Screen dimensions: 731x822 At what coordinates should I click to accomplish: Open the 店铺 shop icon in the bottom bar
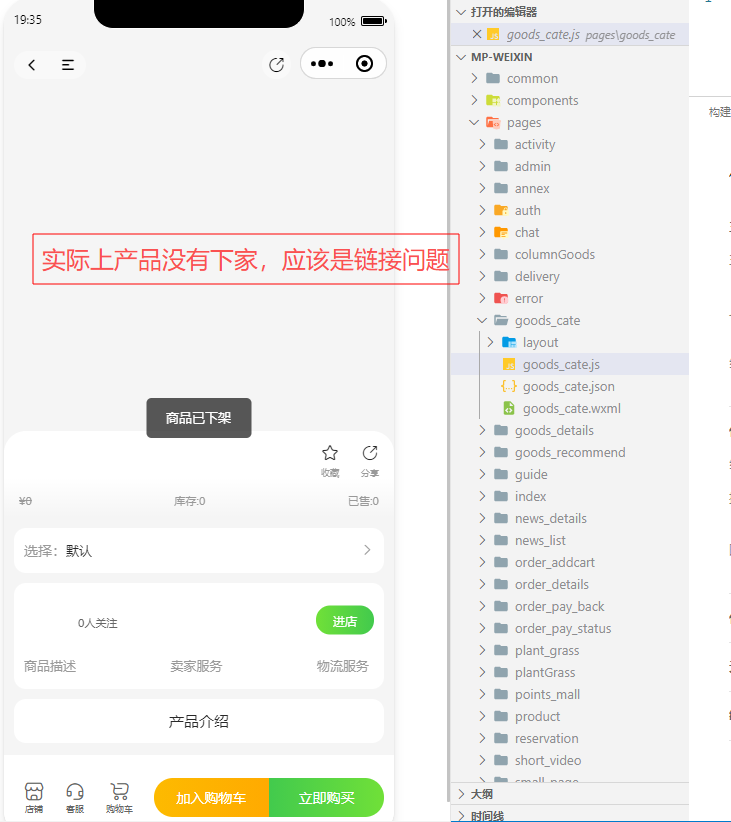[34, 798]
